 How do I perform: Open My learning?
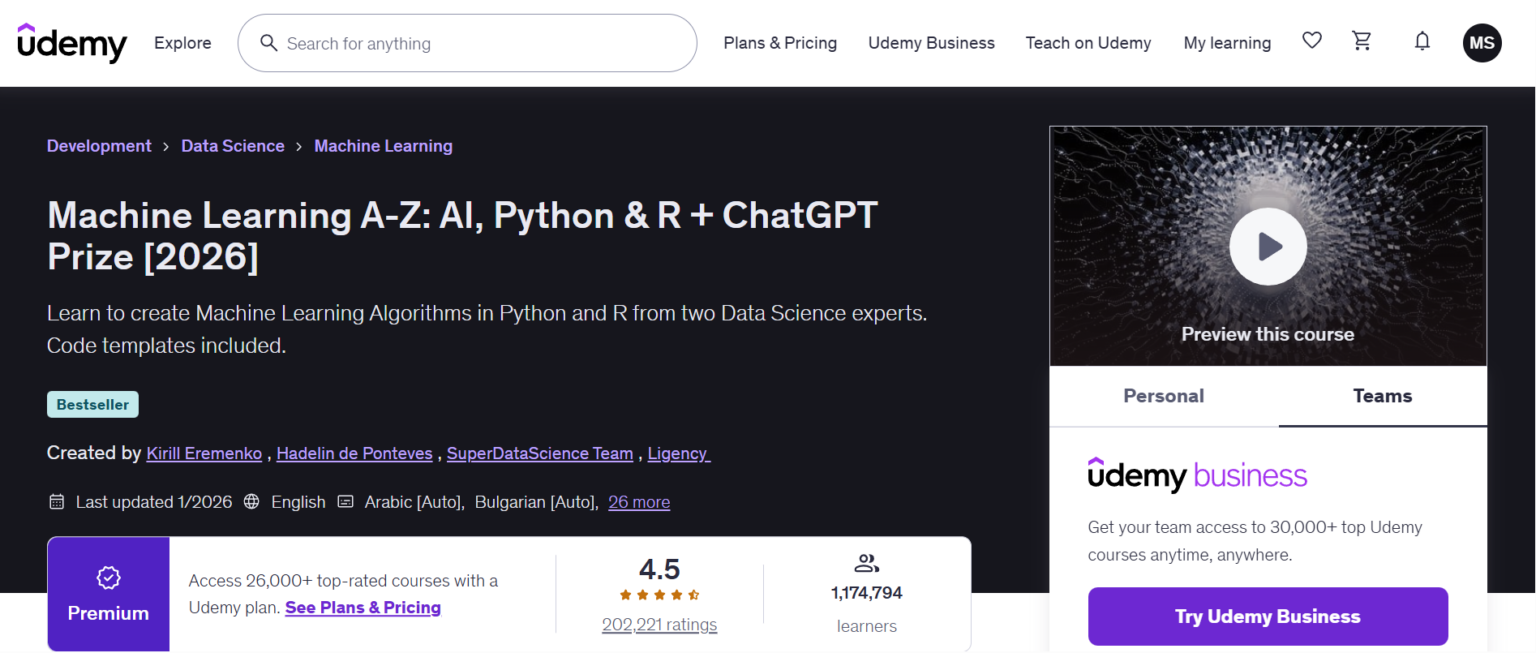pyautogui.click(x=1227, y=43)
